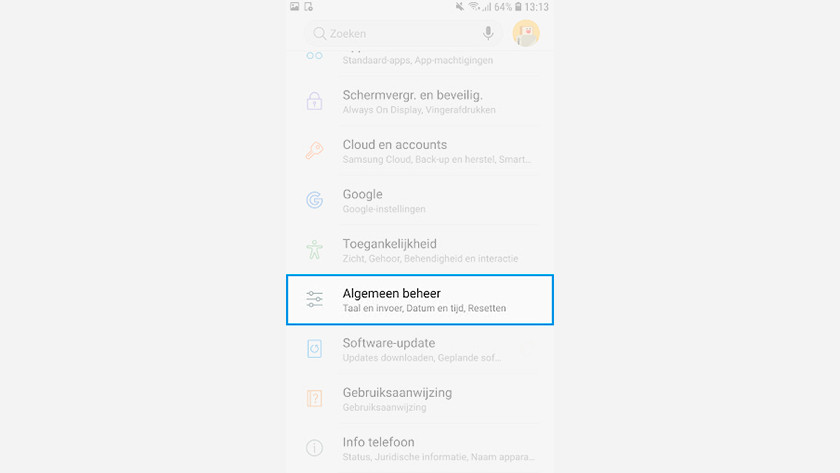Screen dimensions: 840x473
Task: Tap the lock icon for Schermvergr. en beveilig.
Action: (x=314, y=101)
